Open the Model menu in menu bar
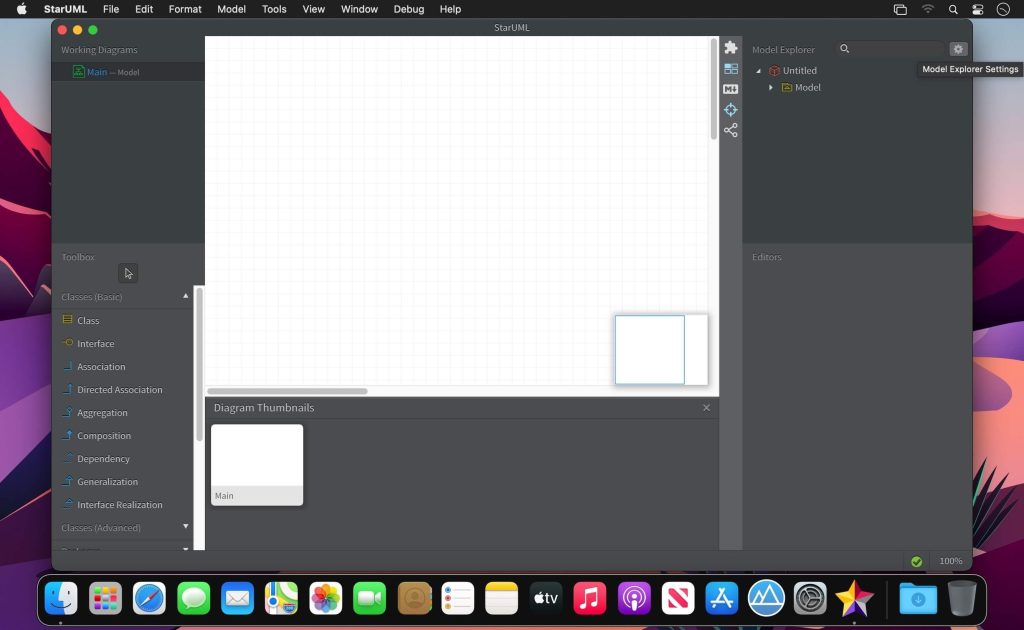Viewport: 1024px width, 630px height. [231, 9]
